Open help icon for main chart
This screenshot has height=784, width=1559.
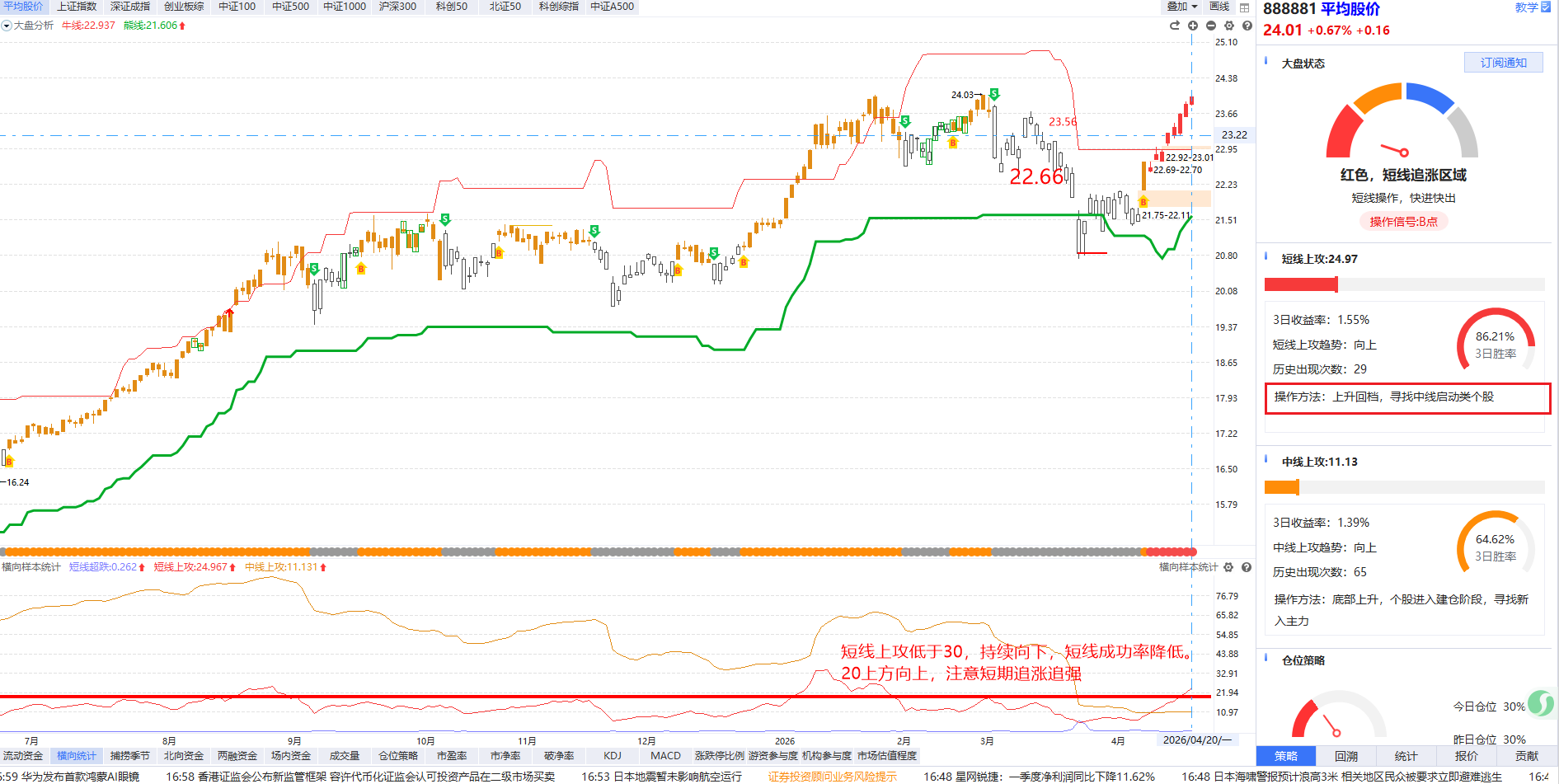(x=1247, y=26)
